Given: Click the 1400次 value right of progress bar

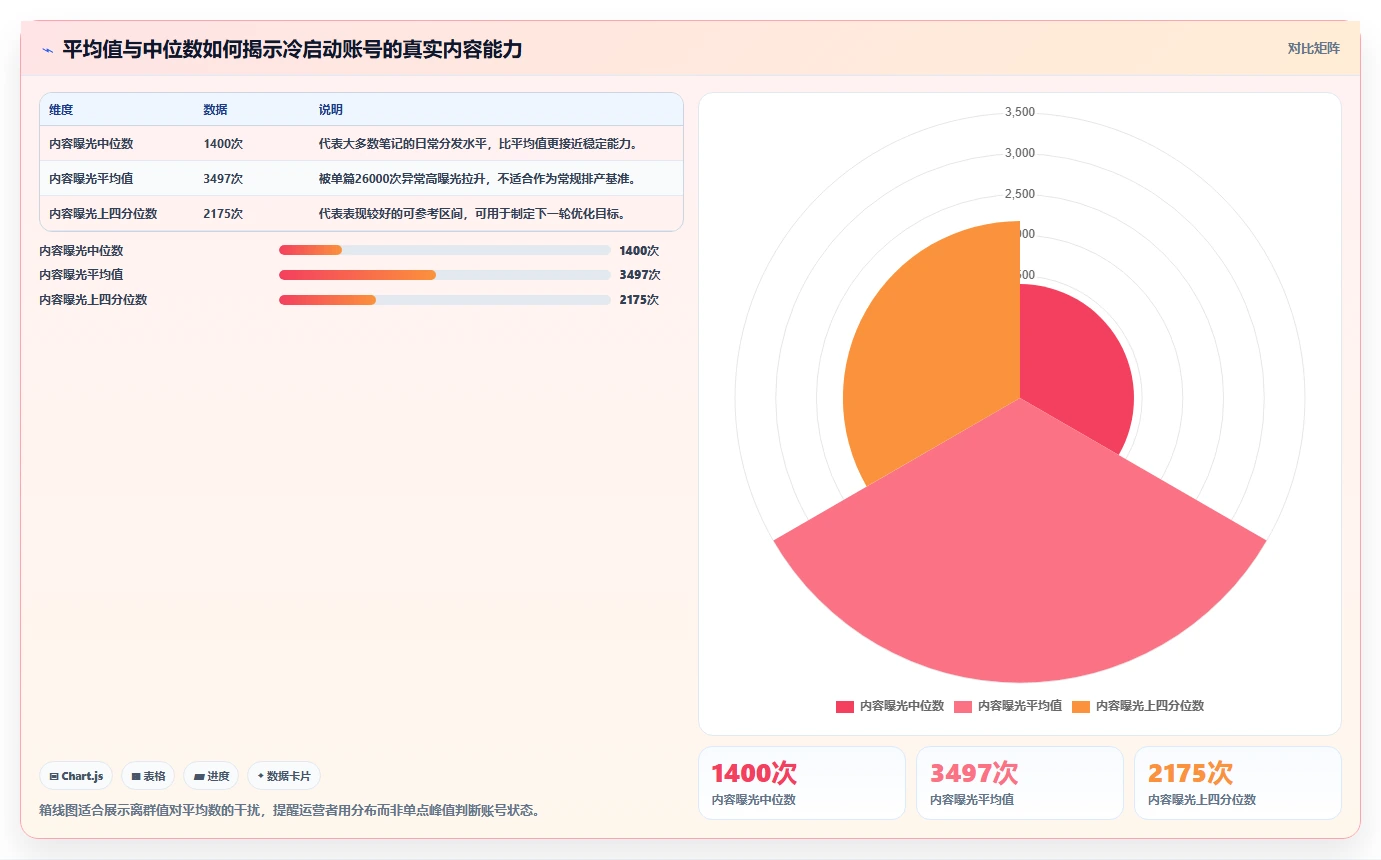Looking at the screenshot, I should coord(639,251).
